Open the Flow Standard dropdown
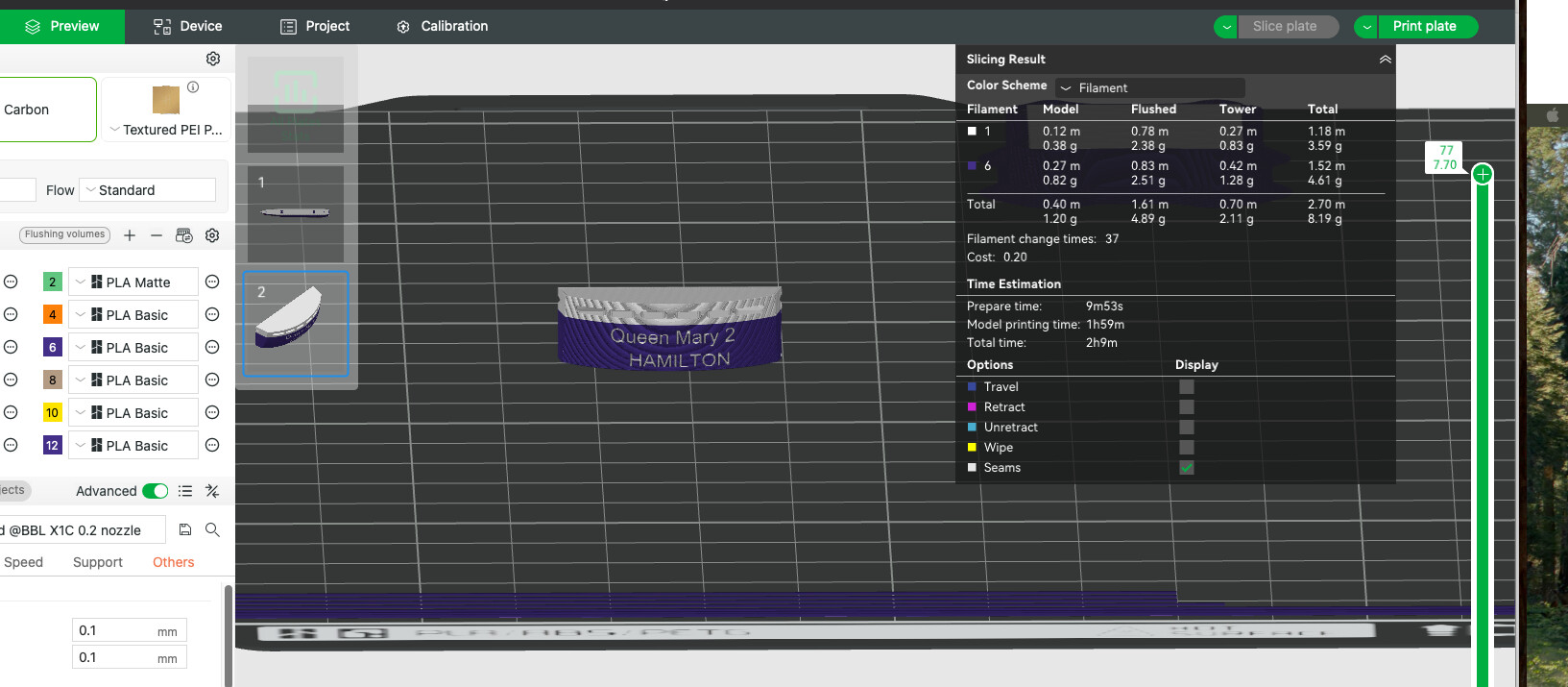 (x=147, y=190)
